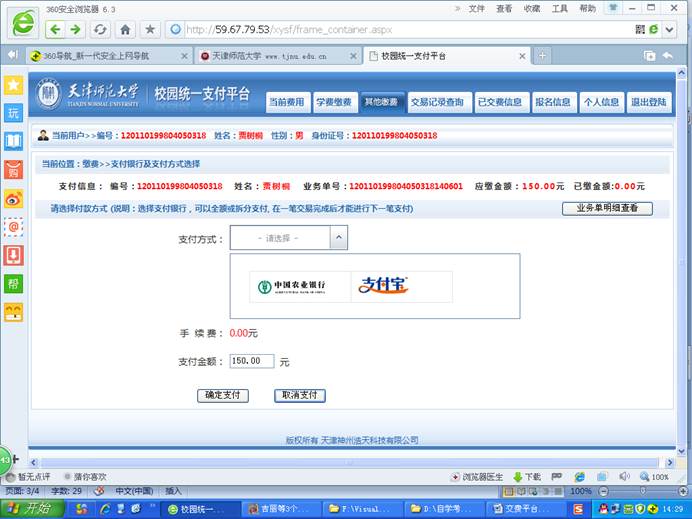The height and width of the screenshot is (519, 692).
Task: Open the Weibo eye sidebar icon
Action: click(13, 199)
